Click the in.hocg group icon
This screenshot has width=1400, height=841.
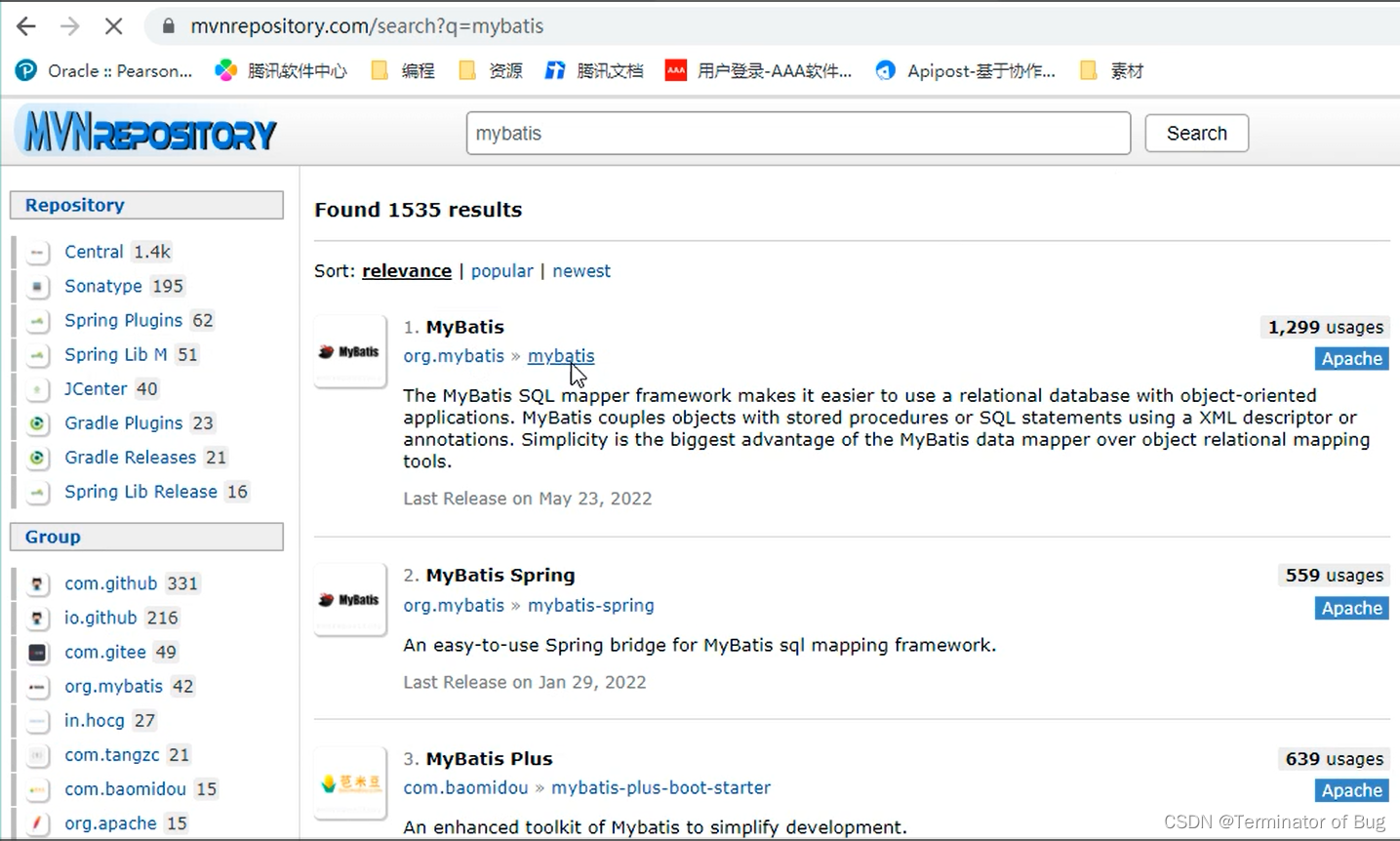37,722
